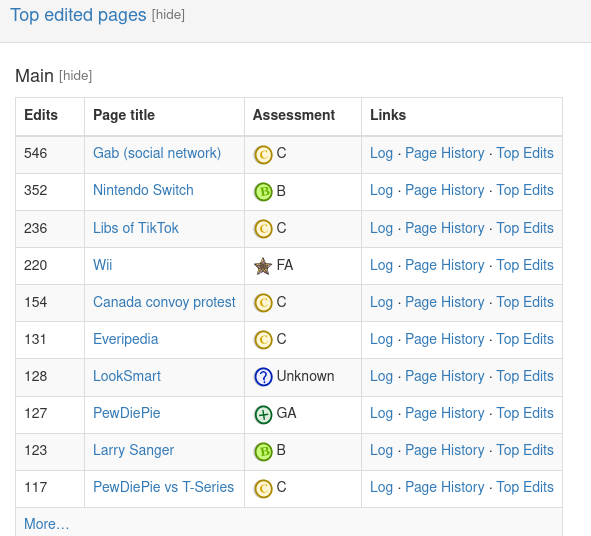Open Top Edits for Nintendo Switch
Screen dimensions: 591x536
525,190
